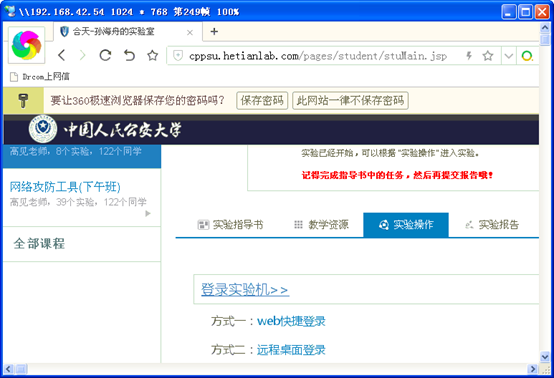Select the 合天-孙海舟的实验室 tab
This screenshot has width=554, height=378.
pos(128,32)
